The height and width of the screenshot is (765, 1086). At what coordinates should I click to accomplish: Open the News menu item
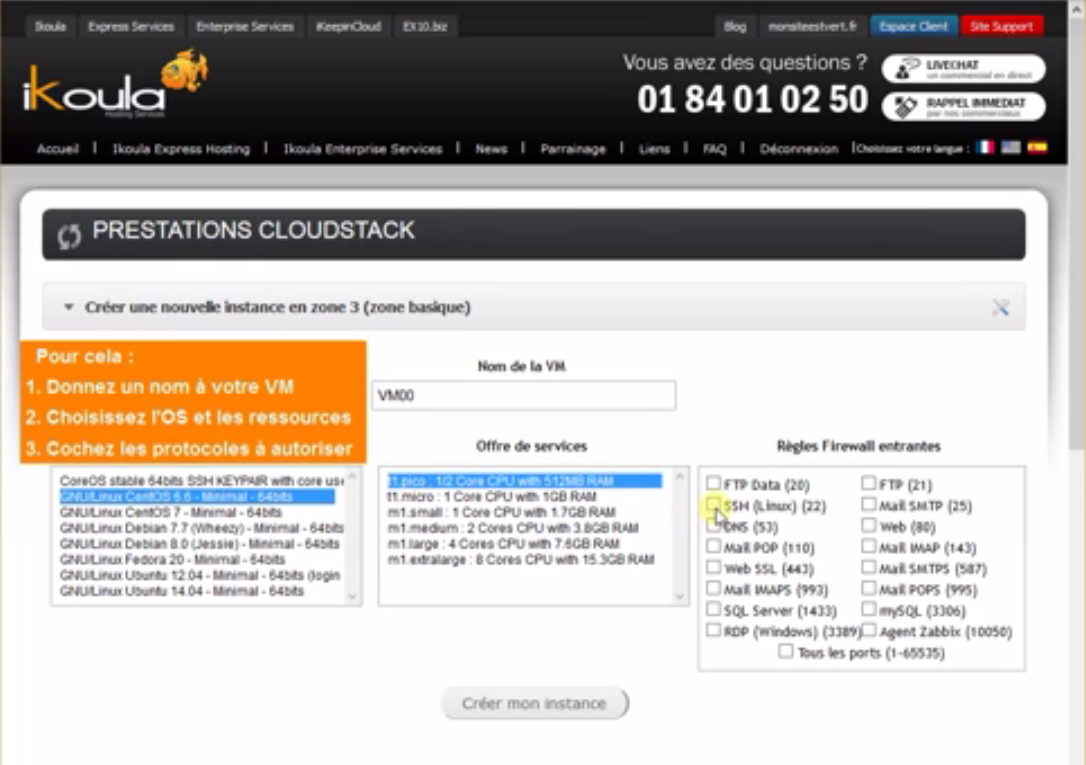(x=491, y=149)
